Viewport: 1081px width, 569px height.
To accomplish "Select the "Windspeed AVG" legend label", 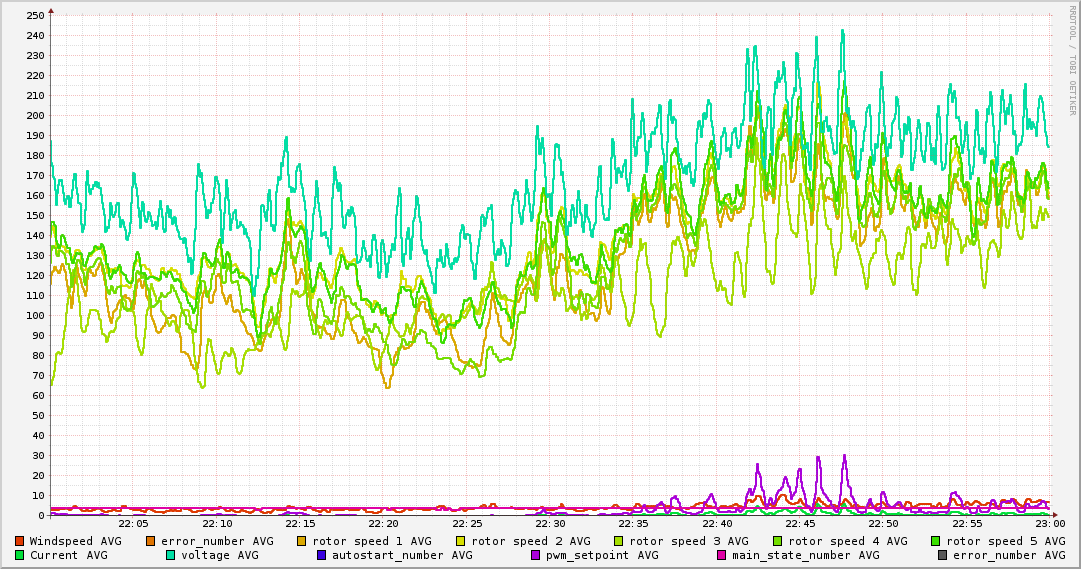I will [75, 541].
